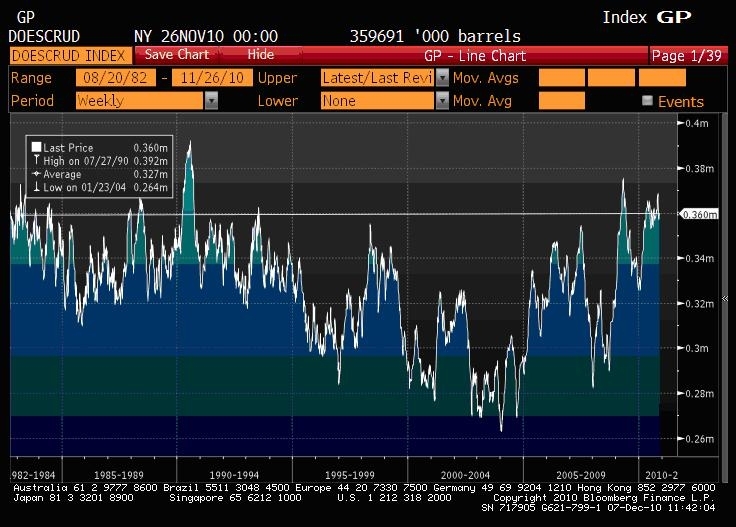Click the Latest/Last Revi upper field

coord(377,77)
